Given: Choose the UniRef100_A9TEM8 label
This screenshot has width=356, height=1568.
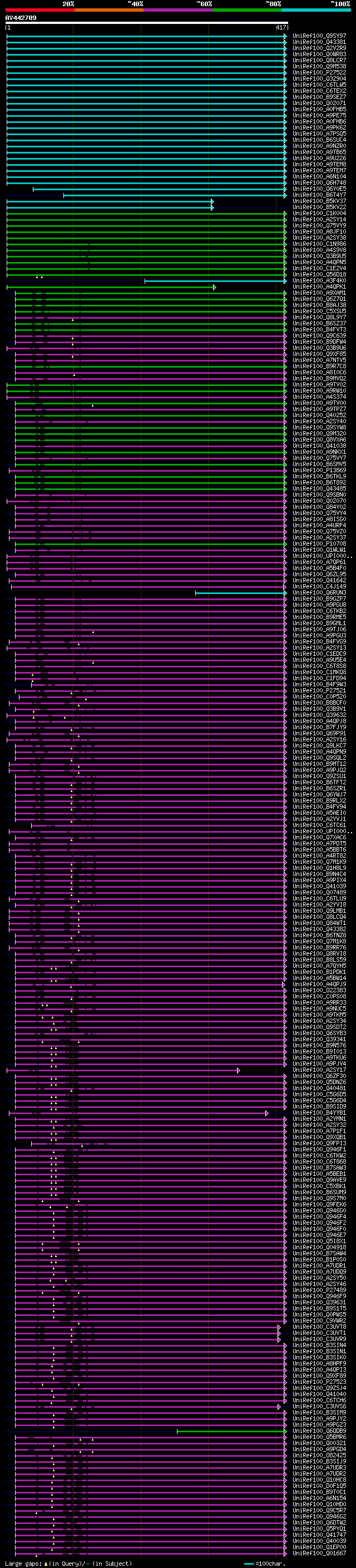Looking at the screenshot, I should 319,164.
